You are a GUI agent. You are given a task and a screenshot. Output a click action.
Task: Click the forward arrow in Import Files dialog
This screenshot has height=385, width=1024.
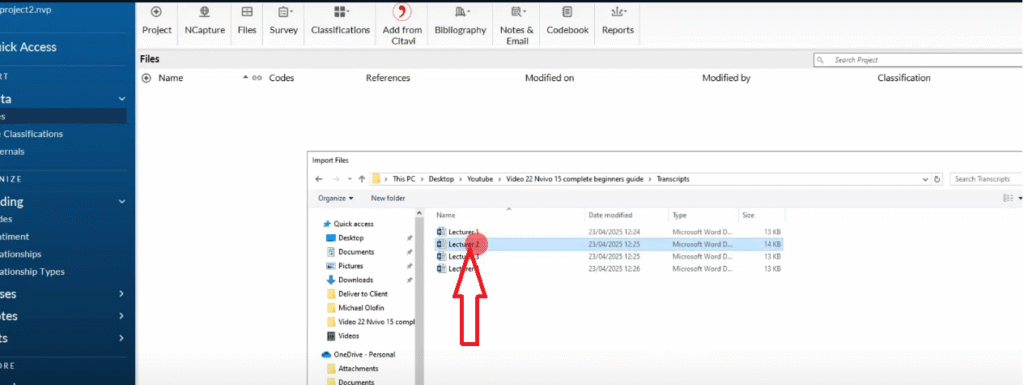pyautogui.click(x=335, y=179)
